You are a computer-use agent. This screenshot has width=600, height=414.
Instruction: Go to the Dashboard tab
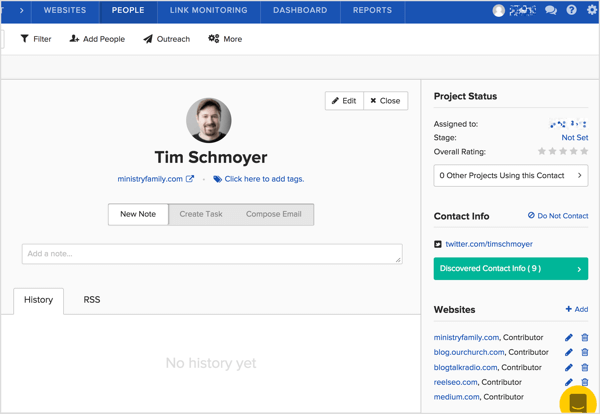tap(300, 10)
